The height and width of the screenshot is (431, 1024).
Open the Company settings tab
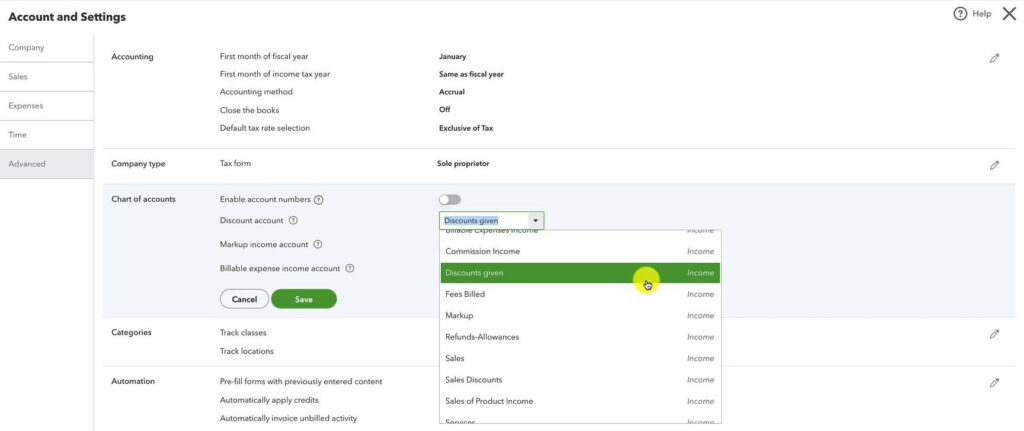[x=47, y=48]
